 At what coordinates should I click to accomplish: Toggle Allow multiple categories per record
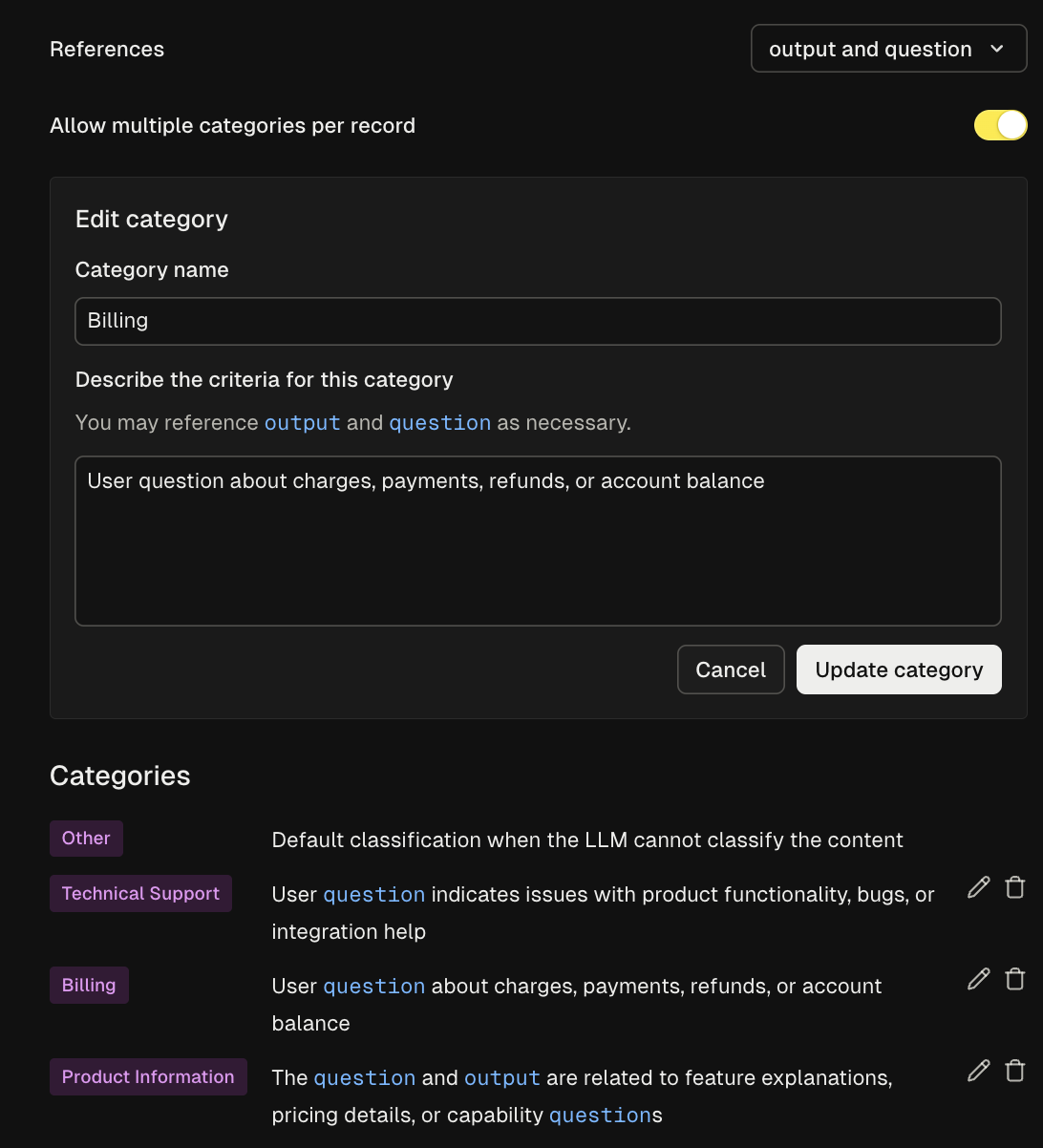click(x=1000, y=125)
